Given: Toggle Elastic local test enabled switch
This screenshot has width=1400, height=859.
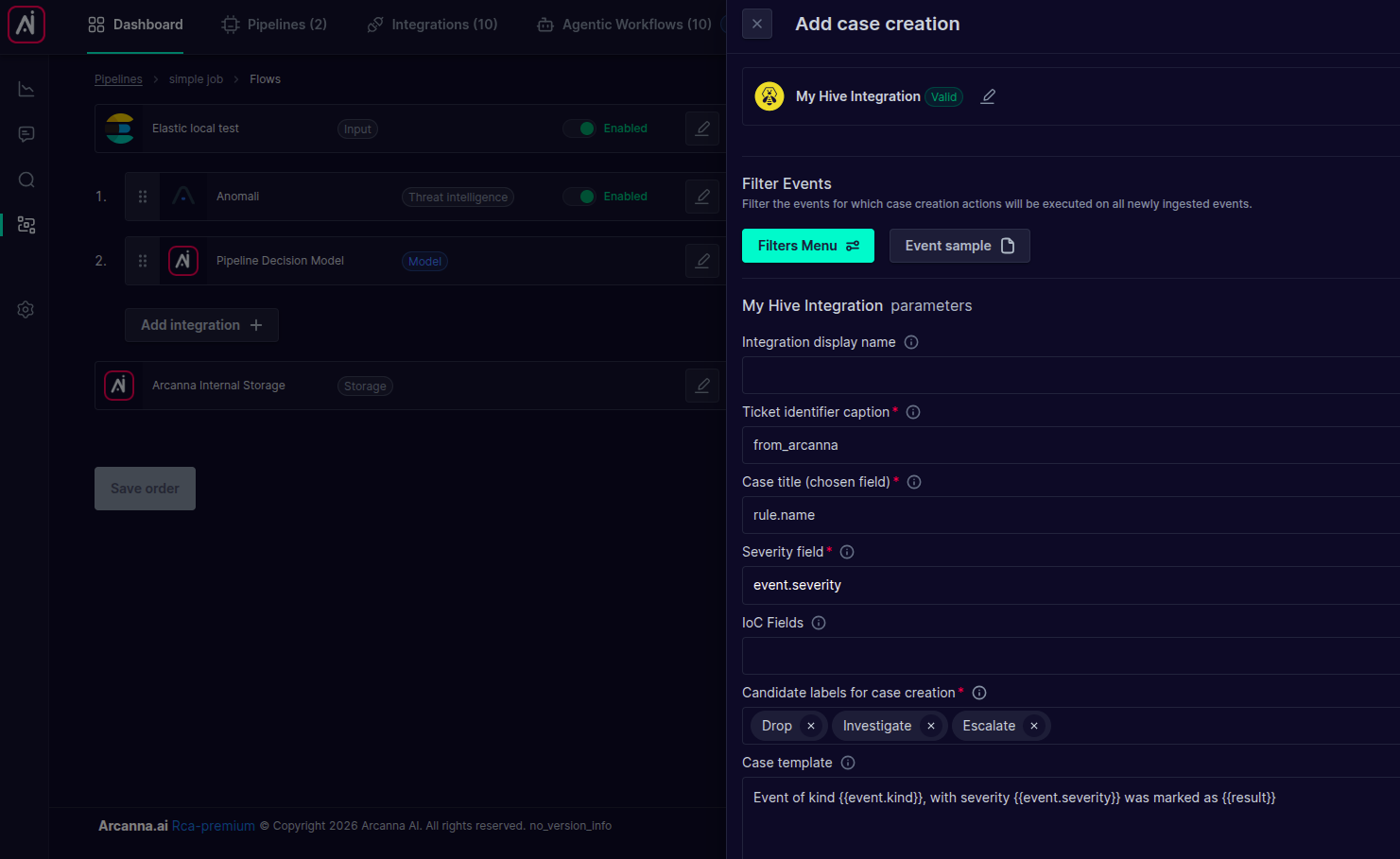Looking at the screenshot, I should pos(579,129).
